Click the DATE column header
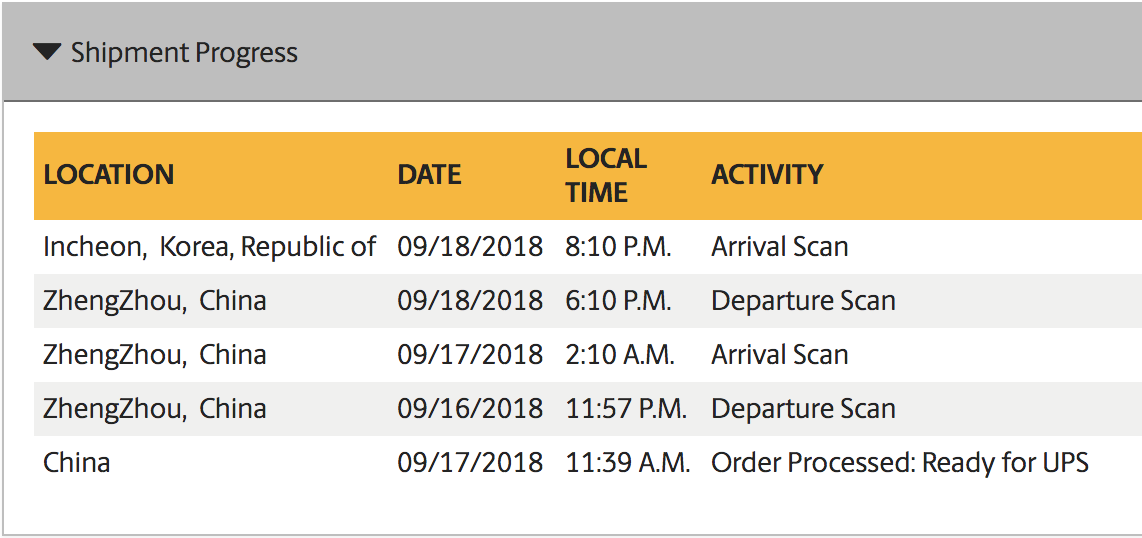 pos(429,175)
